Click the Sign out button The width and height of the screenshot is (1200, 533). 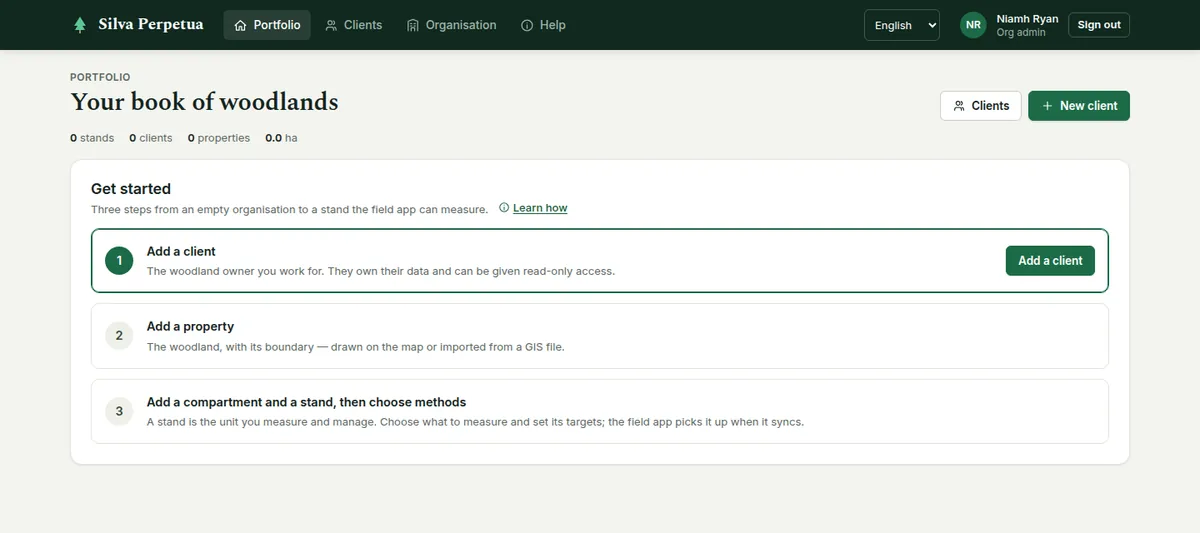(1099, 25)
